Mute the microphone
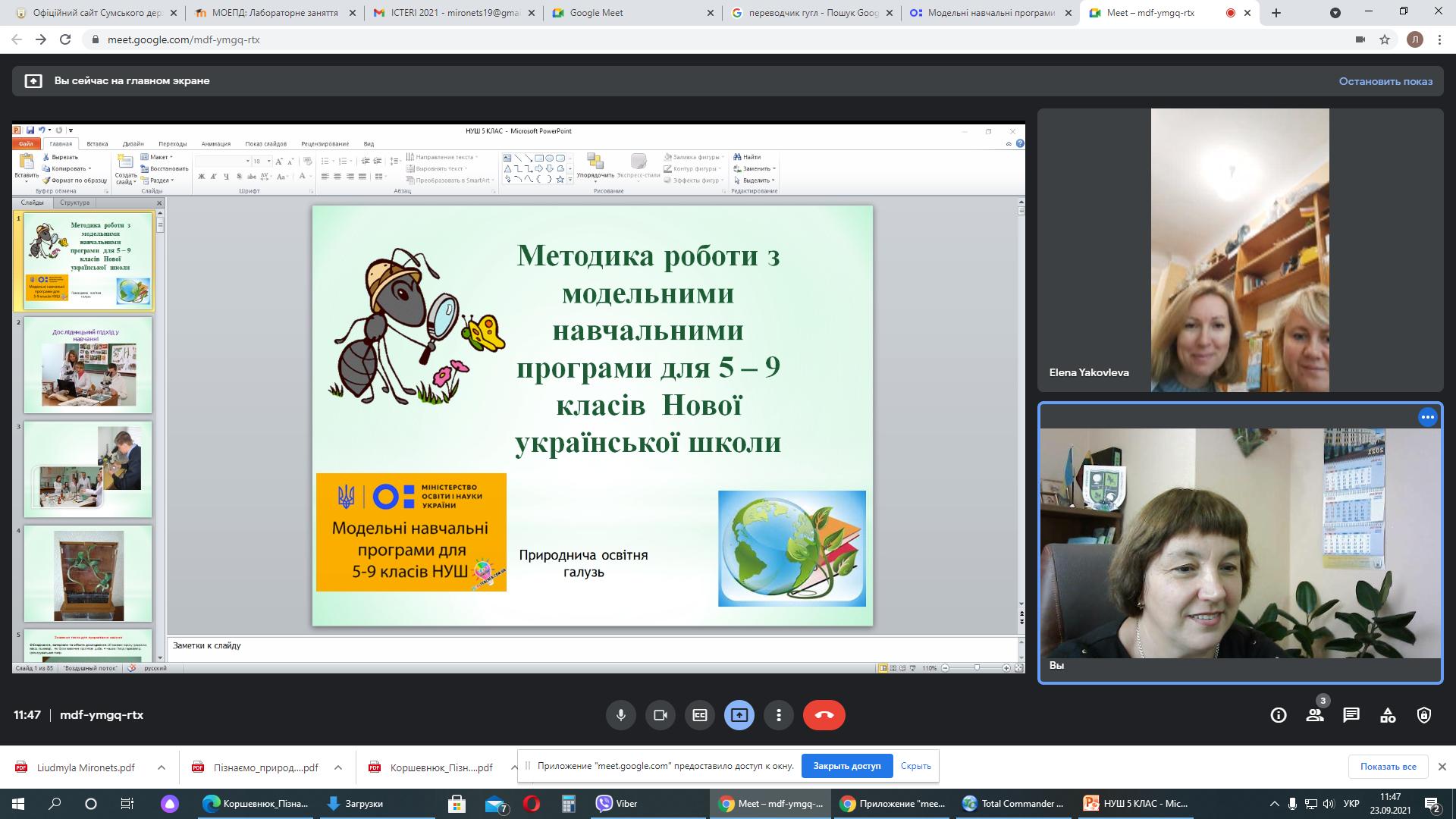1456x819 pixels. click(x=621, y=715)
